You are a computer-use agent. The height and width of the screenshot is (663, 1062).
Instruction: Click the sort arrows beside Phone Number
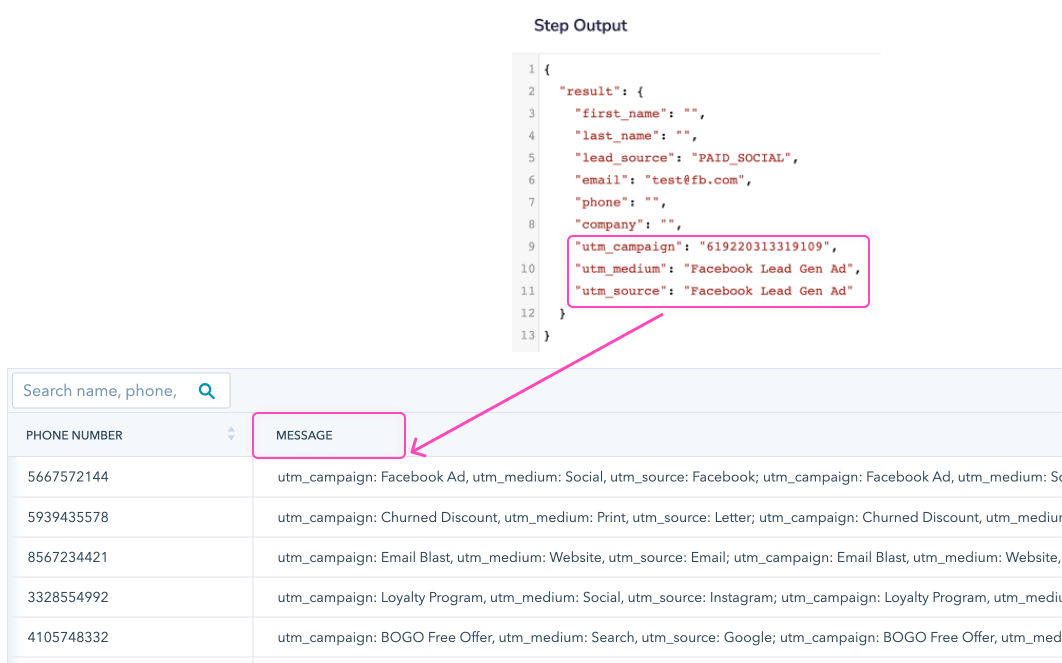point(231,434)
